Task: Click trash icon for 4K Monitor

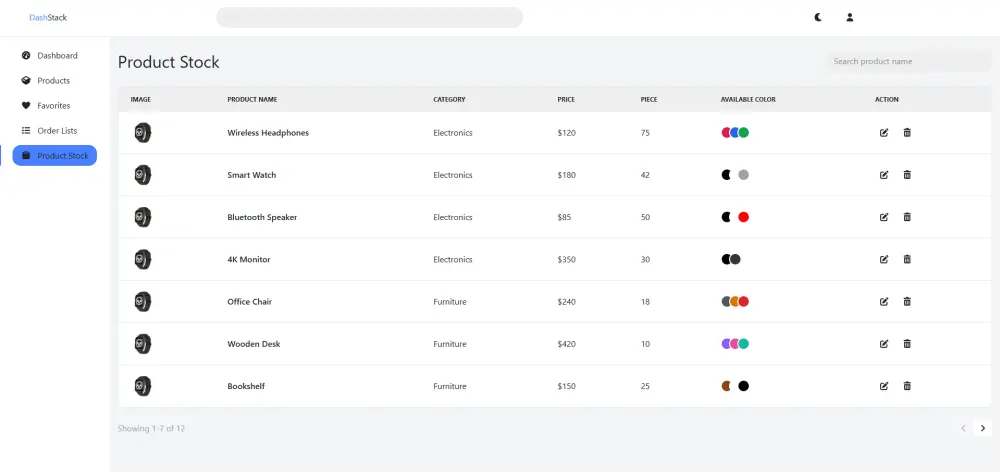Action: [907, 259]
